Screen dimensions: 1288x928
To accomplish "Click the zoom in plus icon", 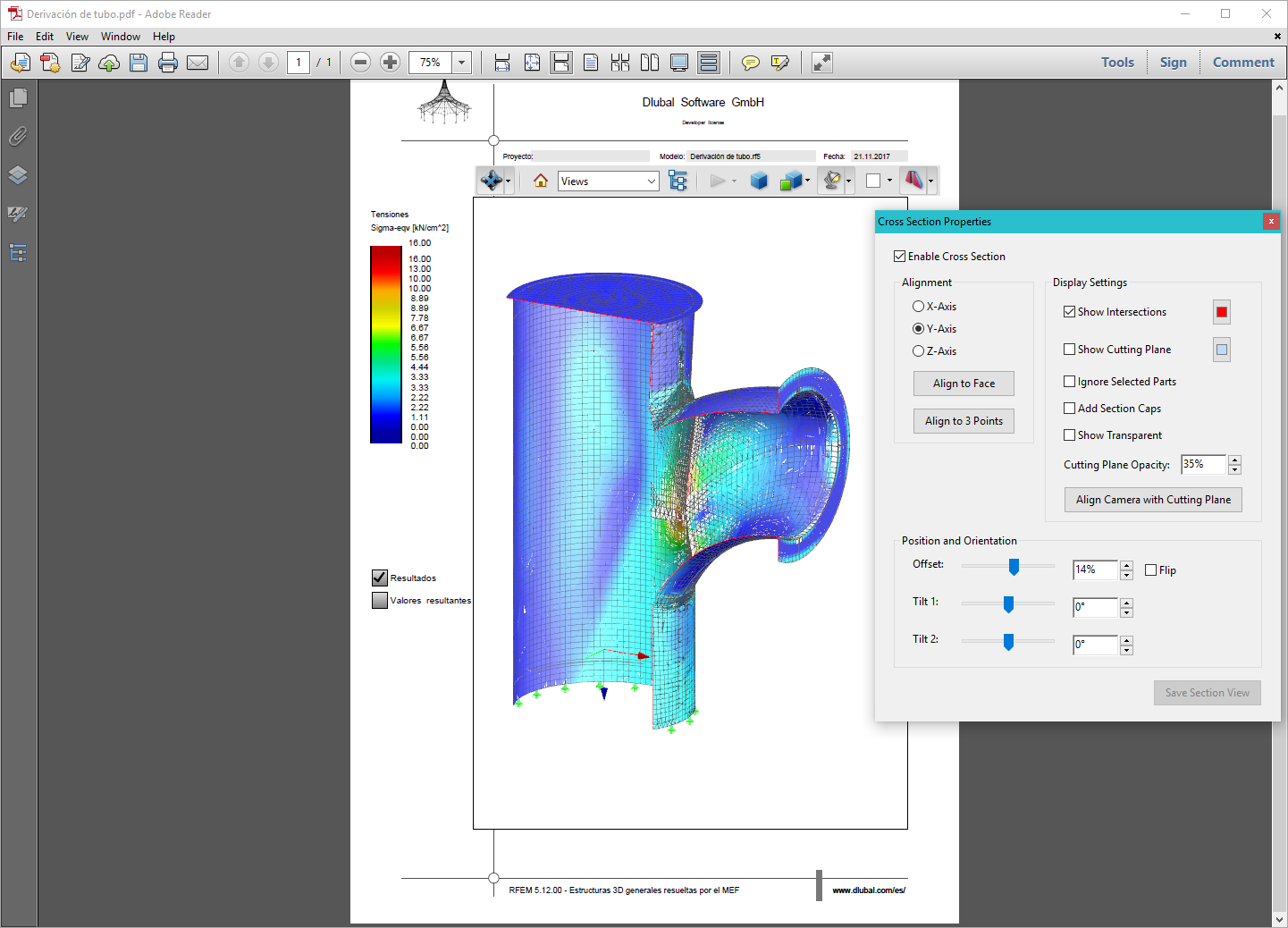I will (390, 63).
